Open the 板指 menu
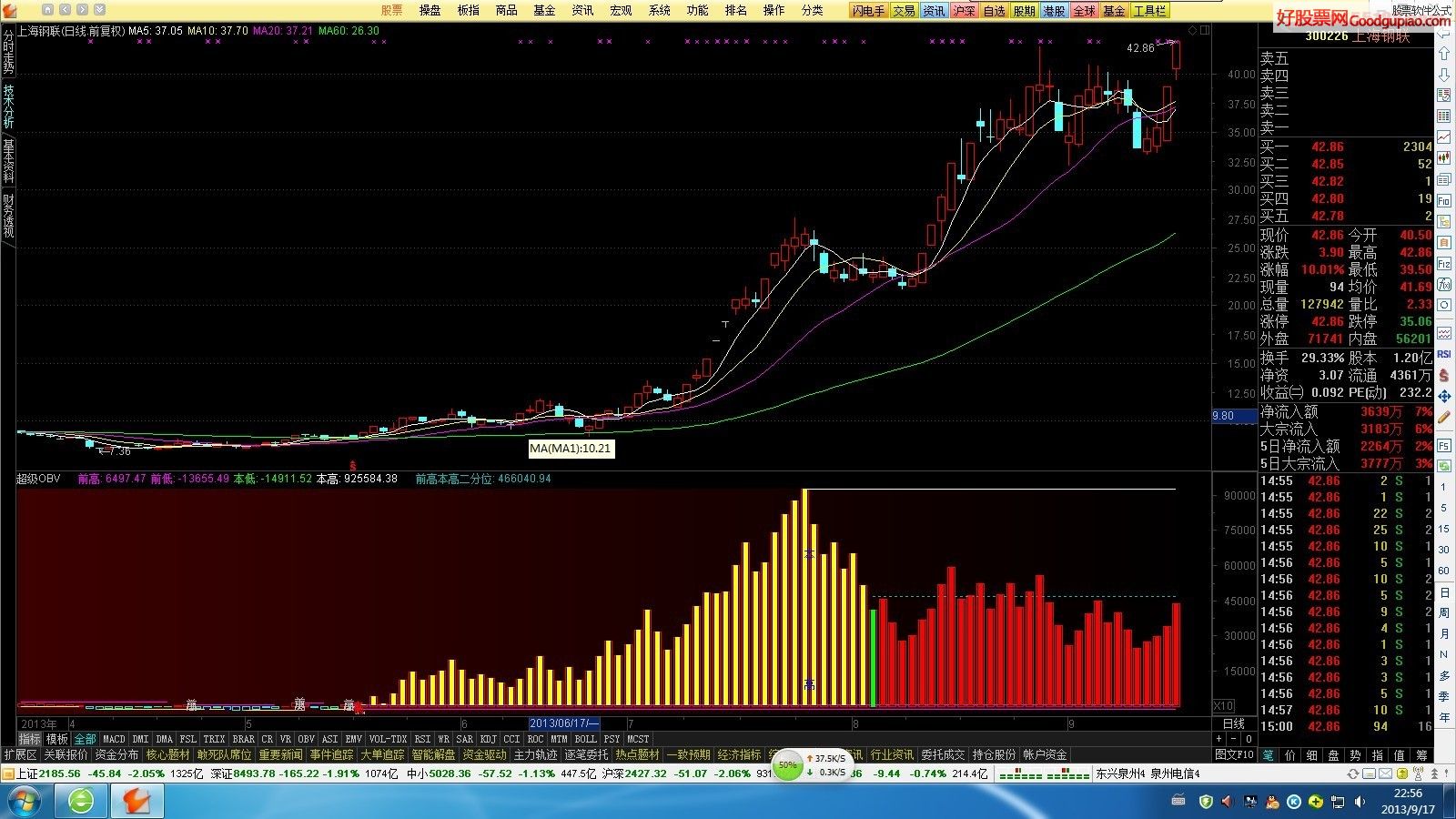Viewport: 1456px width, 819px height. [468, 10]
